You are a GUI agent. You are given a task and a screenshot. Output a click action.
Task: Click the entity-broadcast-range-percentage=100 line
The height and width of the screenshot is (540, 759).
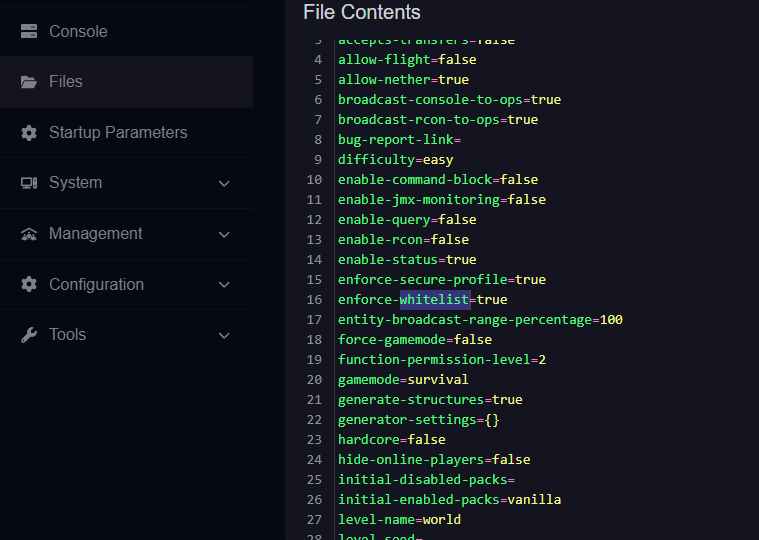click(480, 319)
